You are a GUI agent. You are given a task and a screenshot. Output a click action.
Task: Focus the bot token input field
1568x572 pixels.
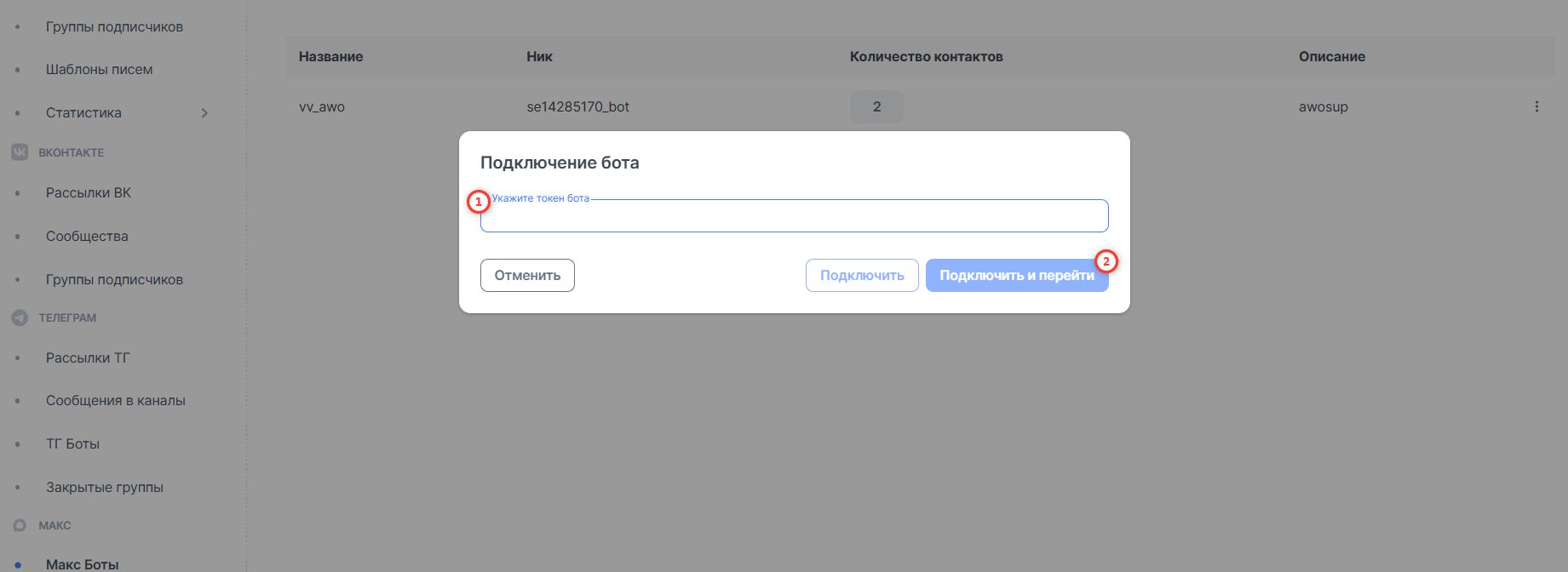[x=794, y=216]
